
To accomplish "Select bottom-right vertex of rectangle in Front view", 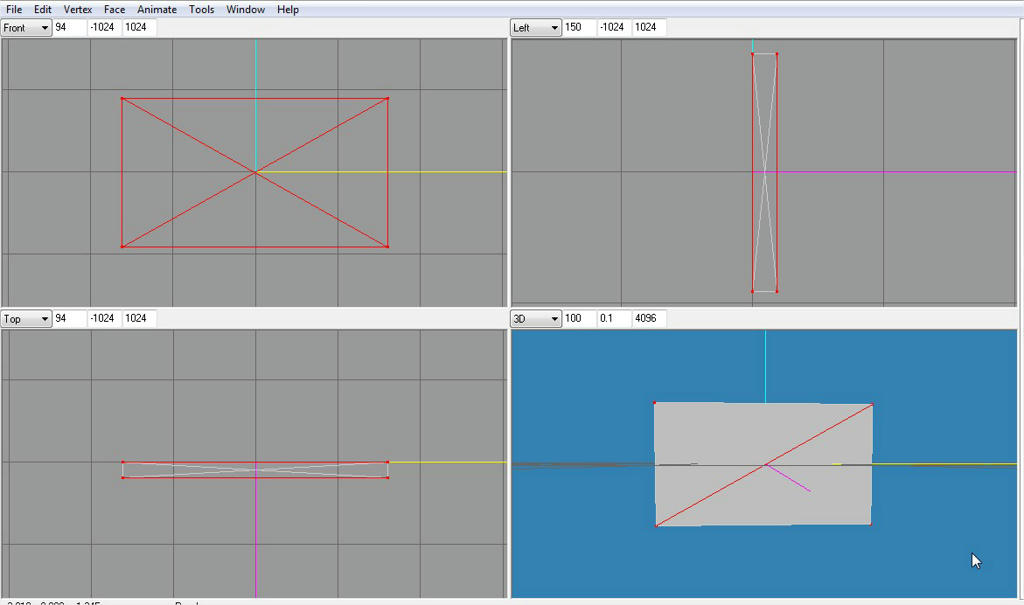I will coord(387,246).
